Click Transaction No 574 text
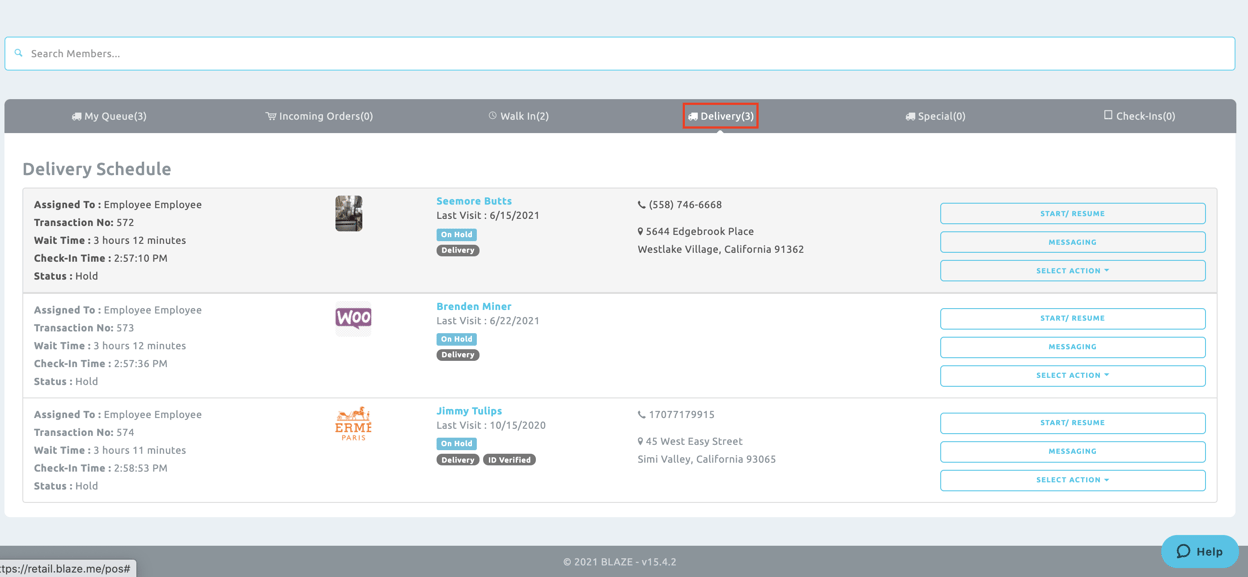 pos(84,433)
